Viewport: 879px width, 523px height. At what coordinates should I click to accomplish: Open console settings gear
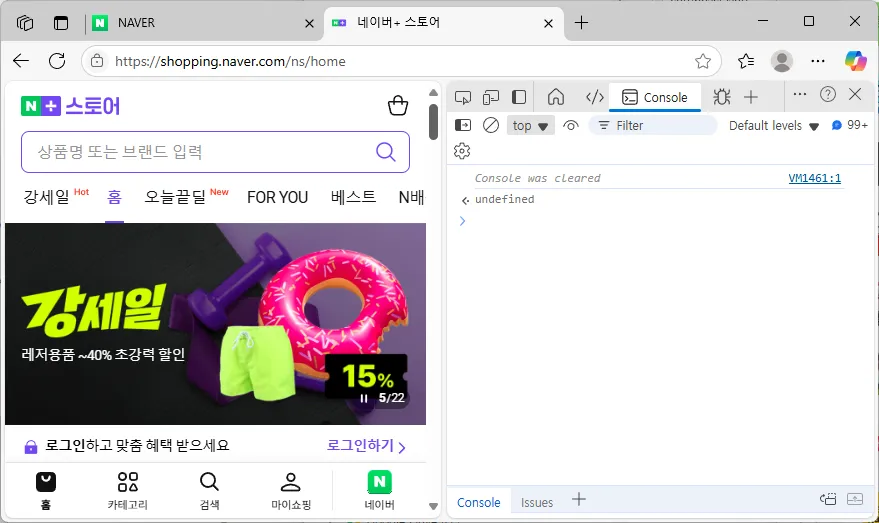(x=462, y=151)
